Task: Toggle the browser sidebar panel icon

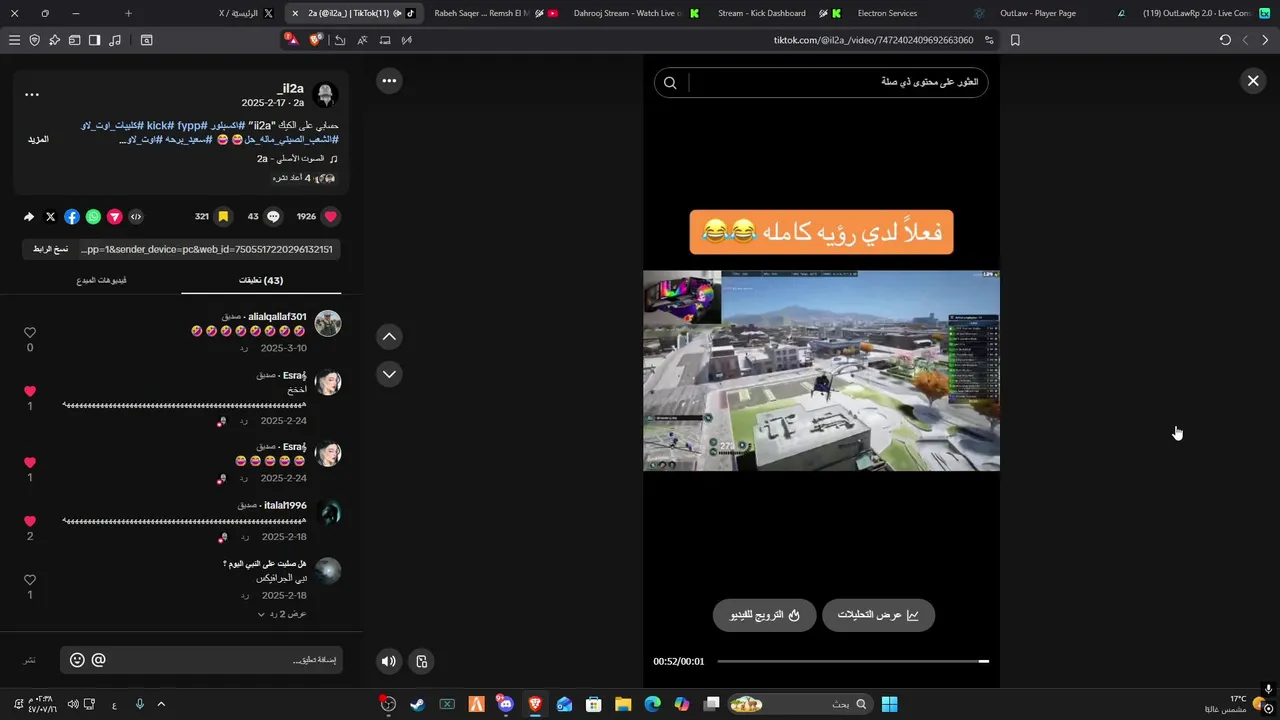Action: (x=94, y=40)
